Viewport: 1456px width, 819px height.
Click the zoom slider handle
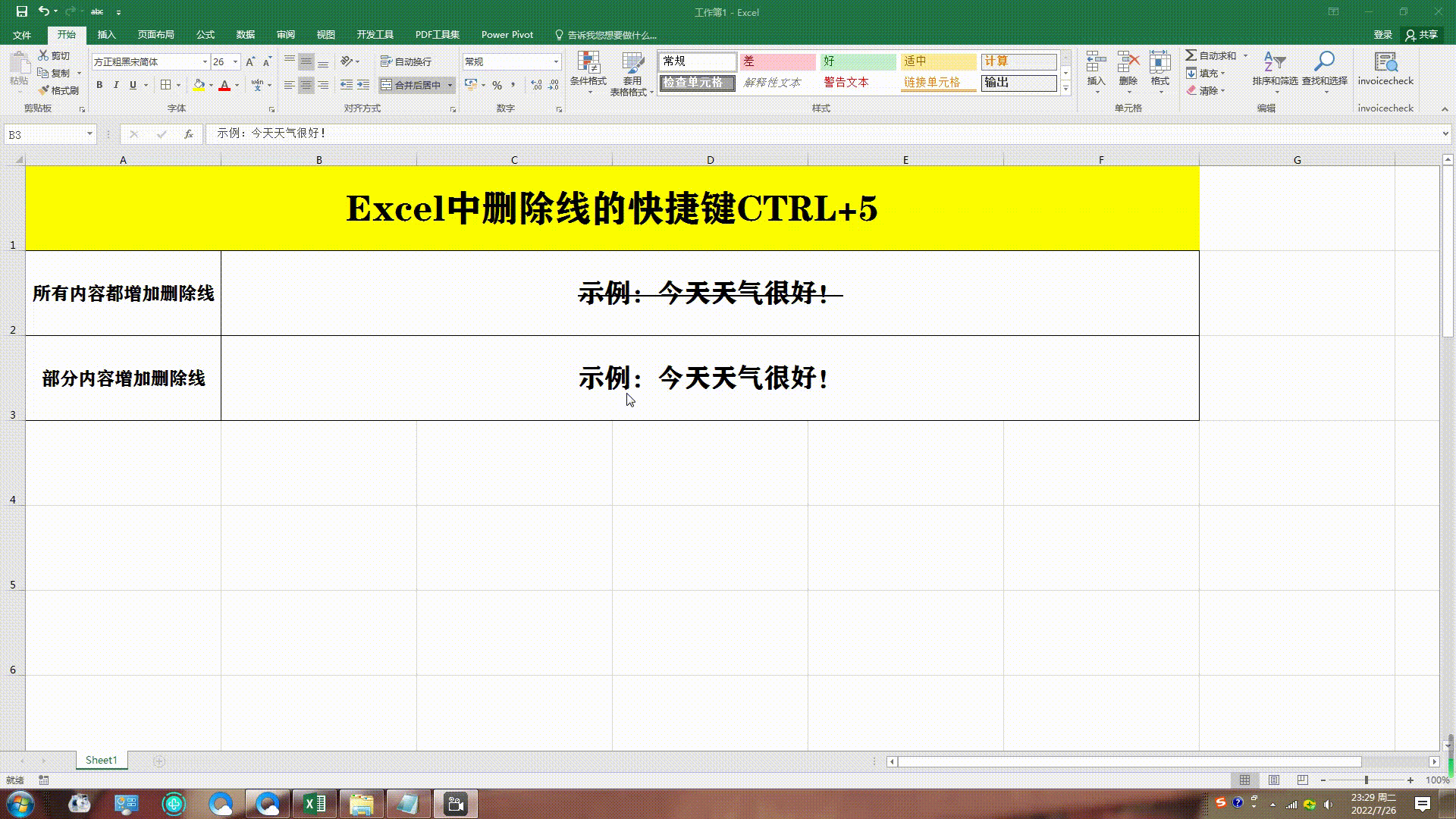[1367, 780]
